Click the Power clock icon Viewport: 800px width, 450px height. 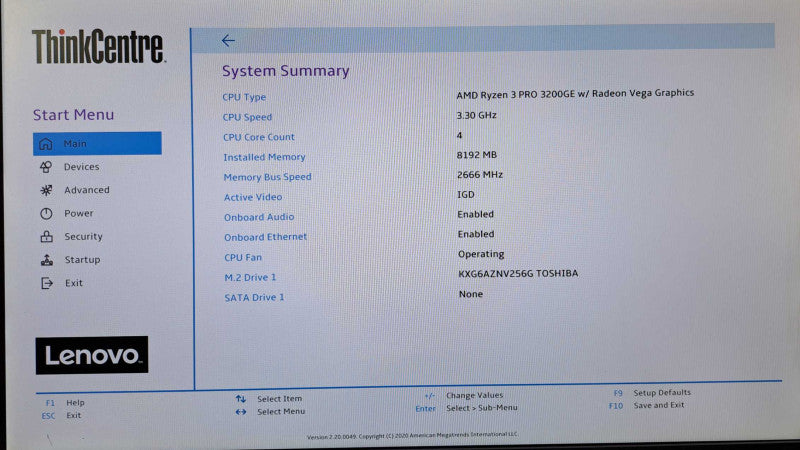46,213
